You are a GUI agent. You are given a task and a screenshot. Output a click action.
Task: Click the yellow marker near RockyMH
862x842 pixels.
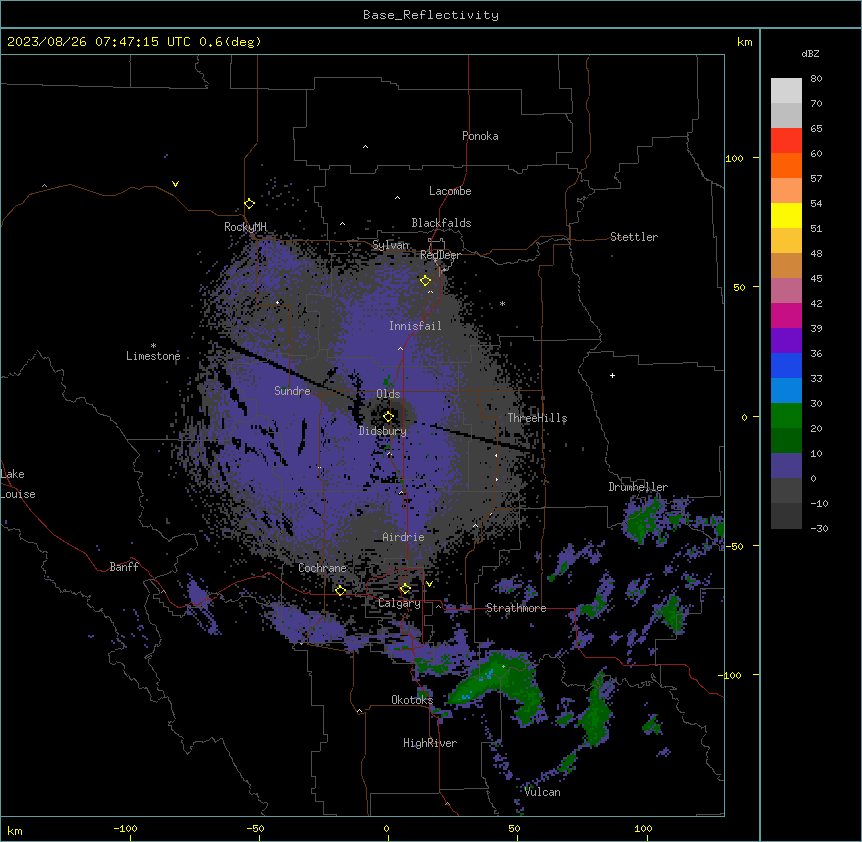pyautogui.click(x=250, y=204)
